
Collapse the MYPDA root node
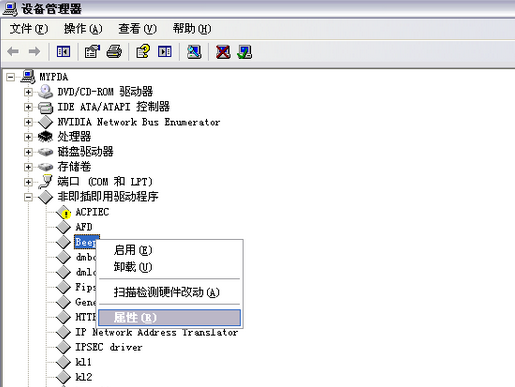click(10, 77)
